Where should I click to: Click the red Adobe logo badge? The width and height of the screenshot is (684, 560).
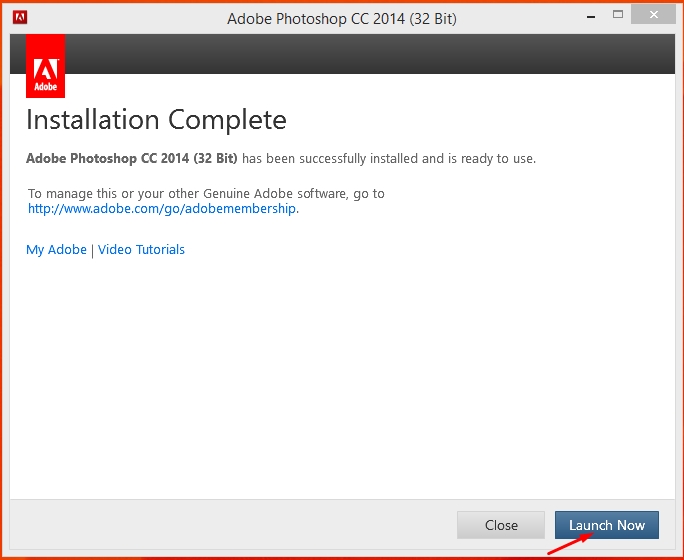click(x=45, y=66)
